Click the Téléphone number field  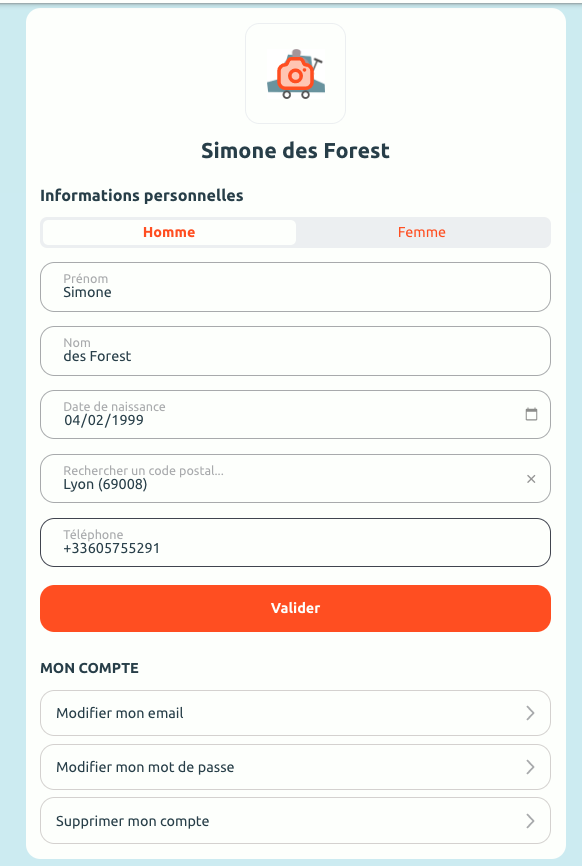(x=295, y=542)
